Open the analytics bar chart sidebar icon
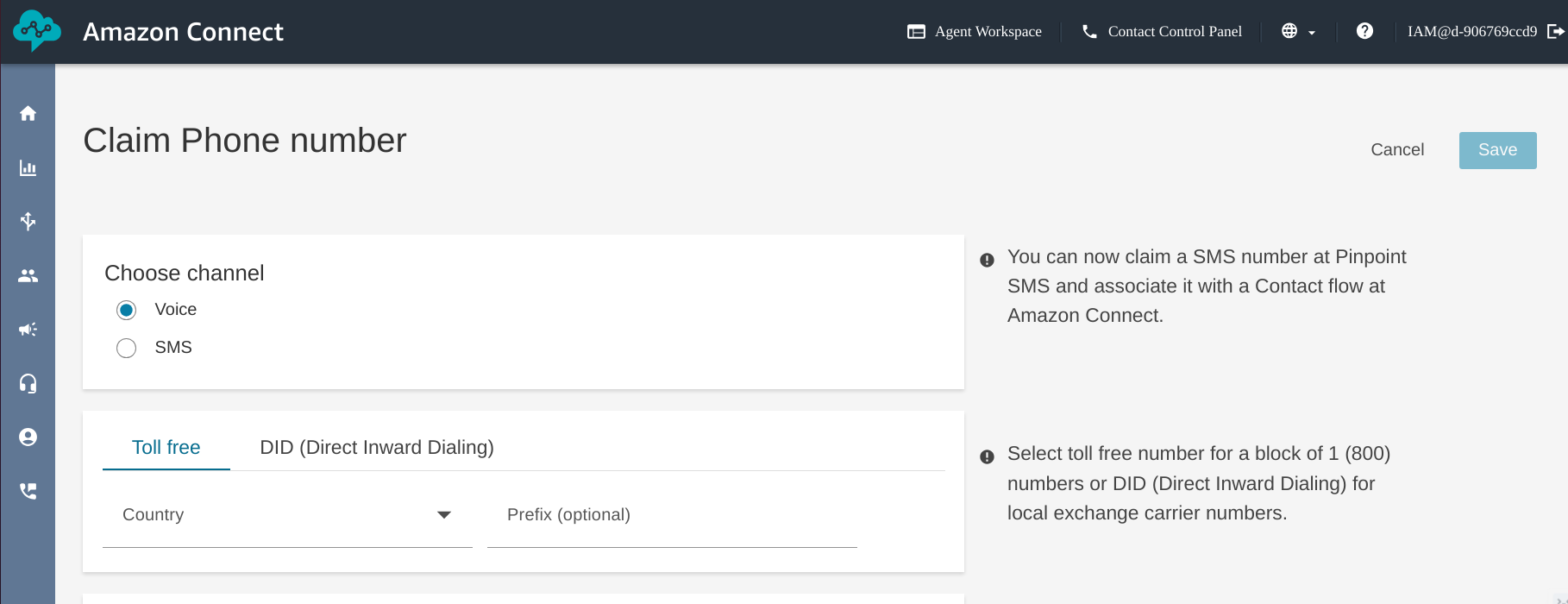The image size is (1568, 604). [x=28, y=168]
